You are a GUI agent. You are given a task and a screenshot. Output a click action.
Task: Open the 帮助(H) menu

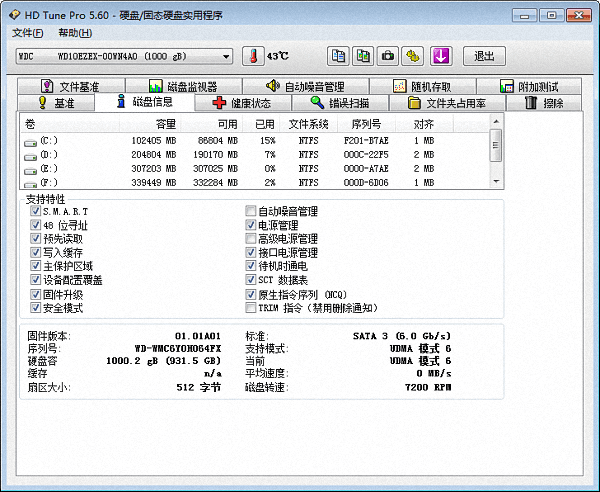coord(75,33)
